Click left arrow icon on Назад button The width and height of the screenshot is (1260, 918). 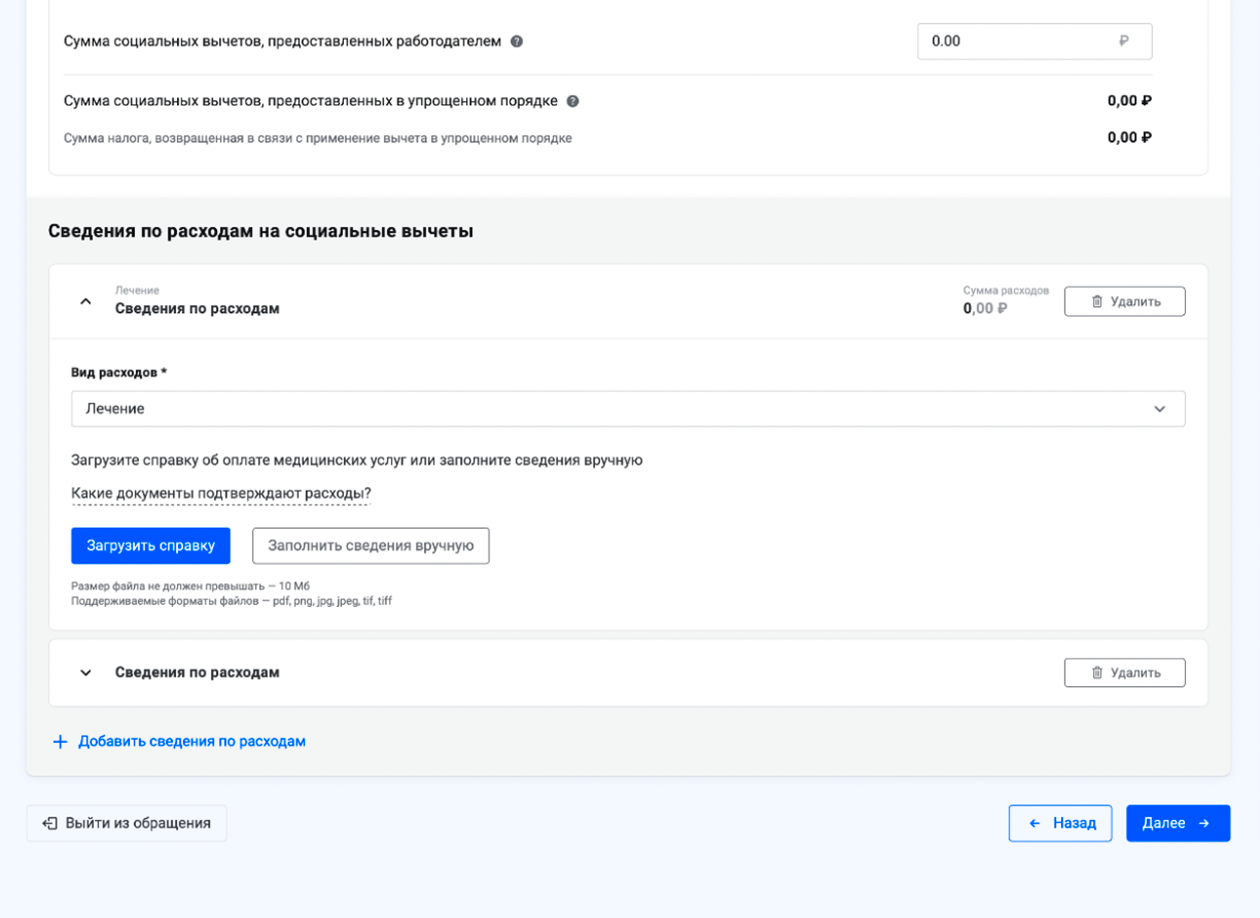[1036, 824]
